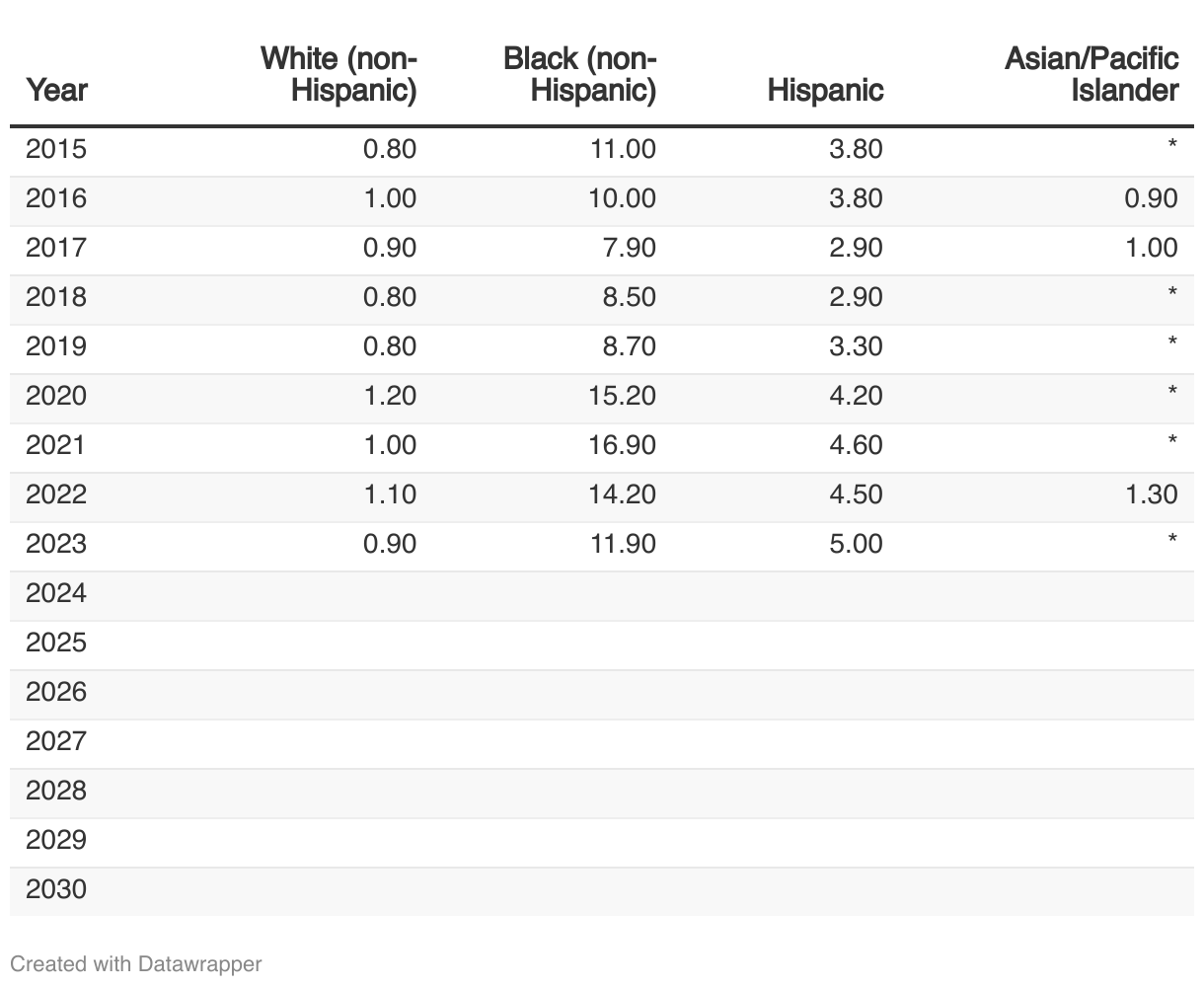Image resolution: width=1204 pixels, height=987 pixels.
Task: Click the Year column header
Action: [56, 90]
